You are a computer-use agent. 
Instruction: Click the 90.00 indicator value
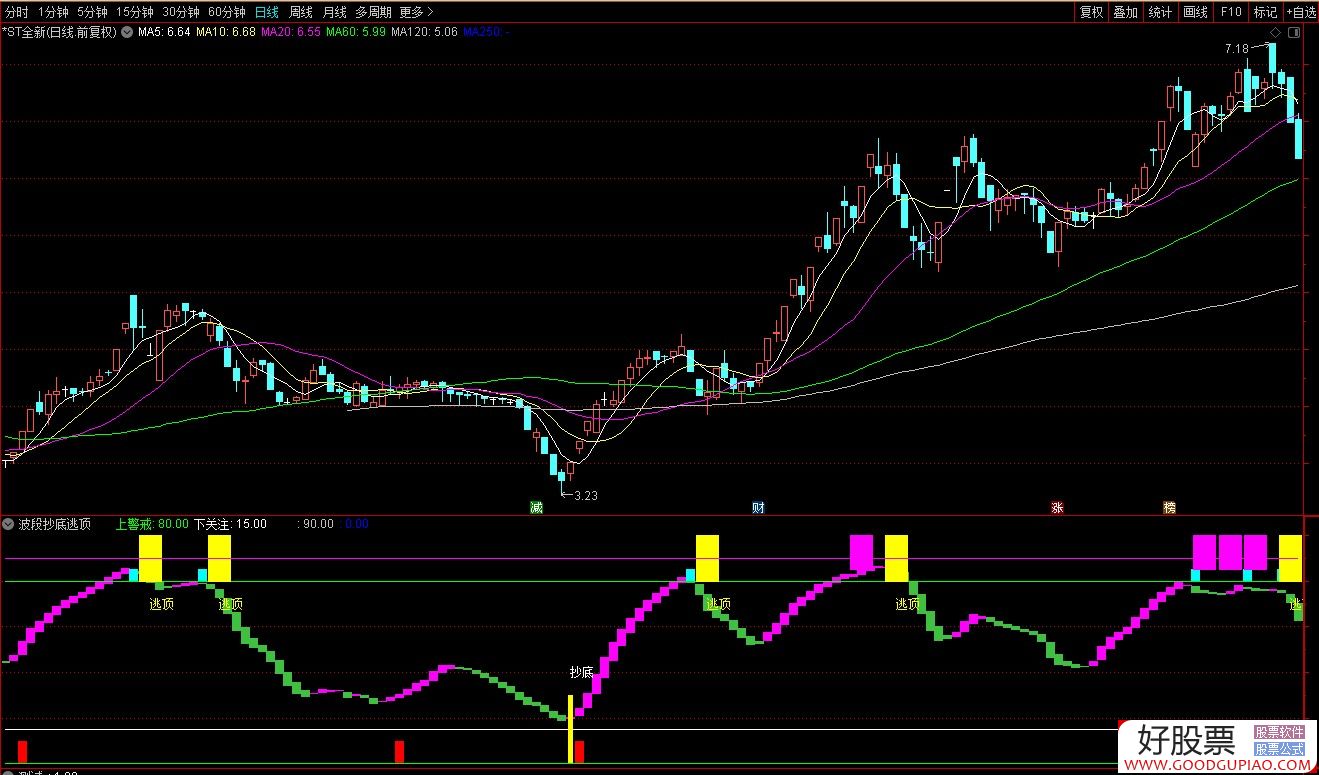(317, 523)
